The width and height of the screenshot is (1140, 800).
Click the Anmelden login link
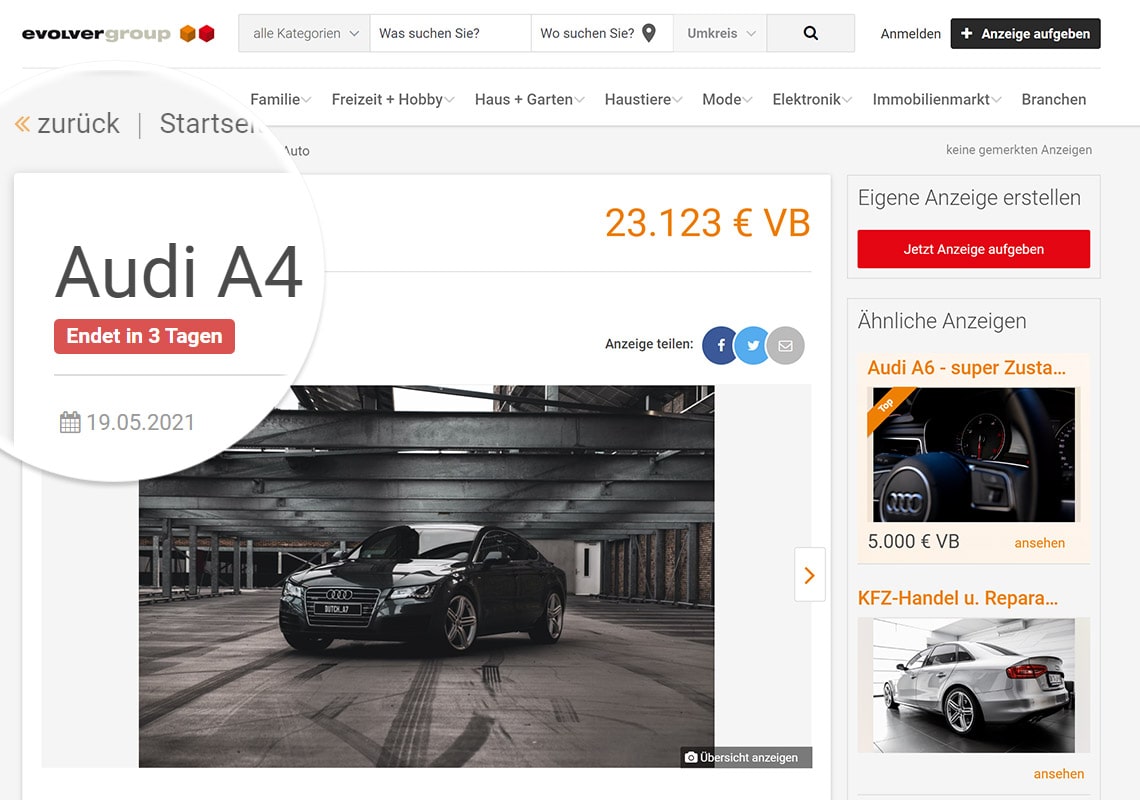910,34
